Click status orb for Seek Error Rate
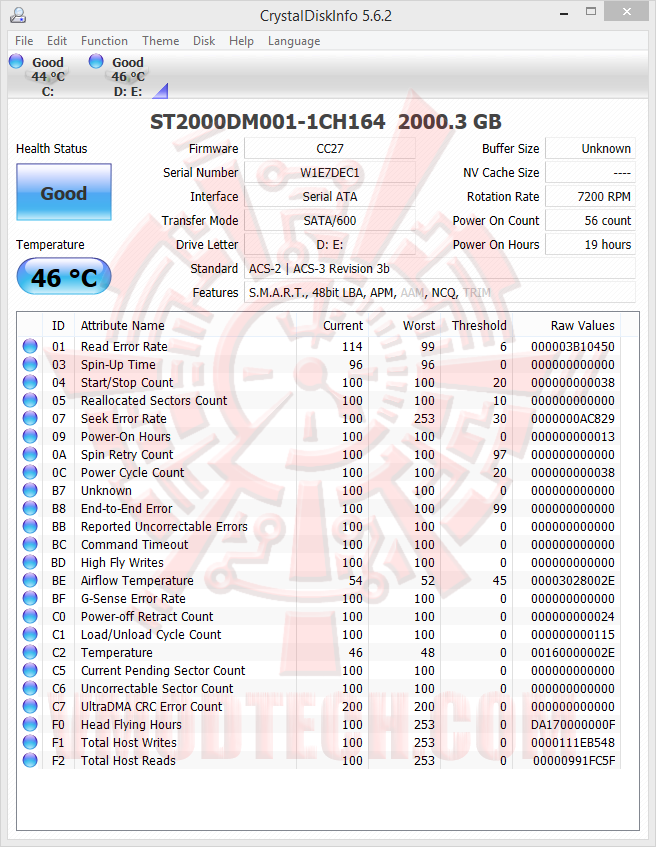The image size is (656, 847). (x=30, y=418)
